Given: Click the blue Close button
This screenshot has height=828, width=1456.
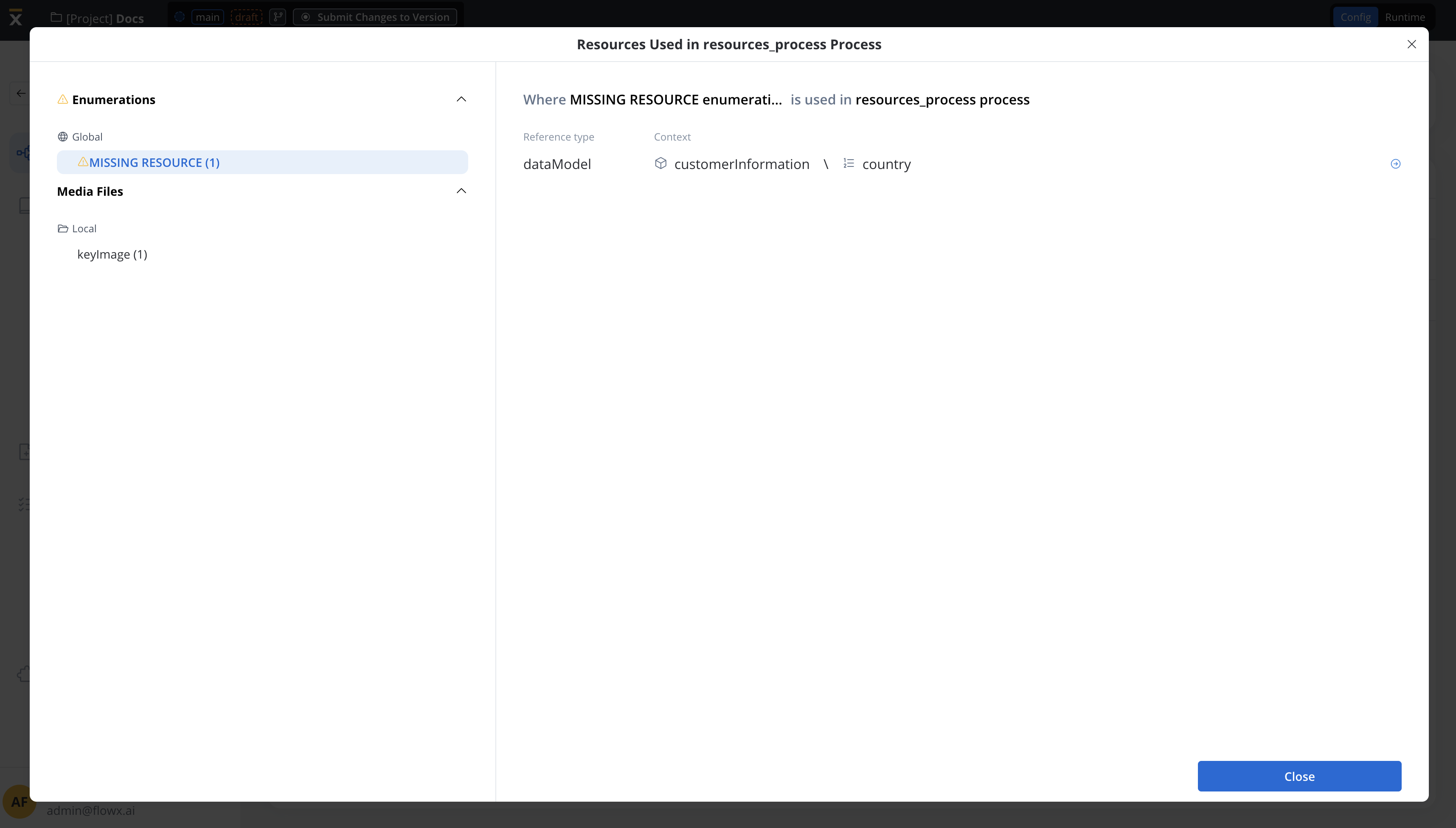Looking at the screenshot, I should pyautogui.click(x=1299, y=776).
